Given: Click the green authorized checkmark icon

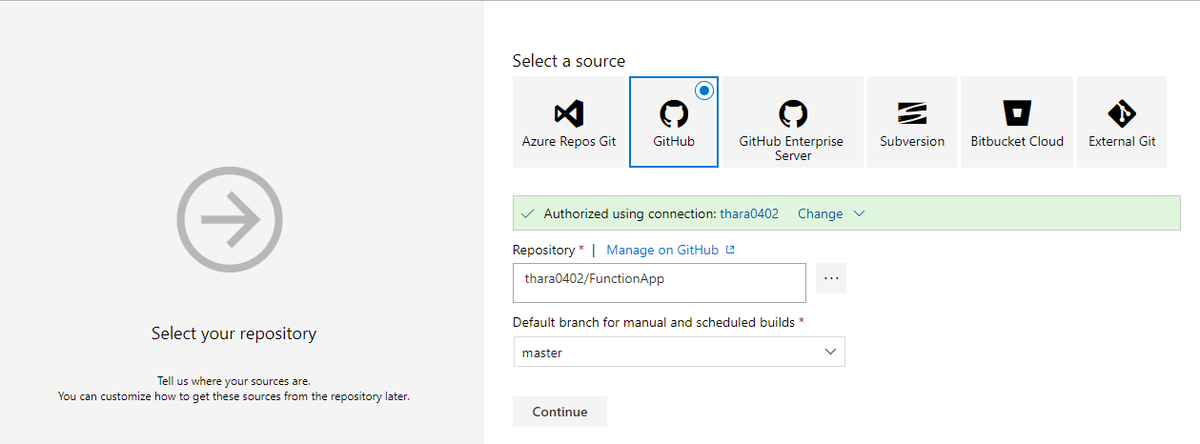Looking at the screenshot, I should pos(527,214).
